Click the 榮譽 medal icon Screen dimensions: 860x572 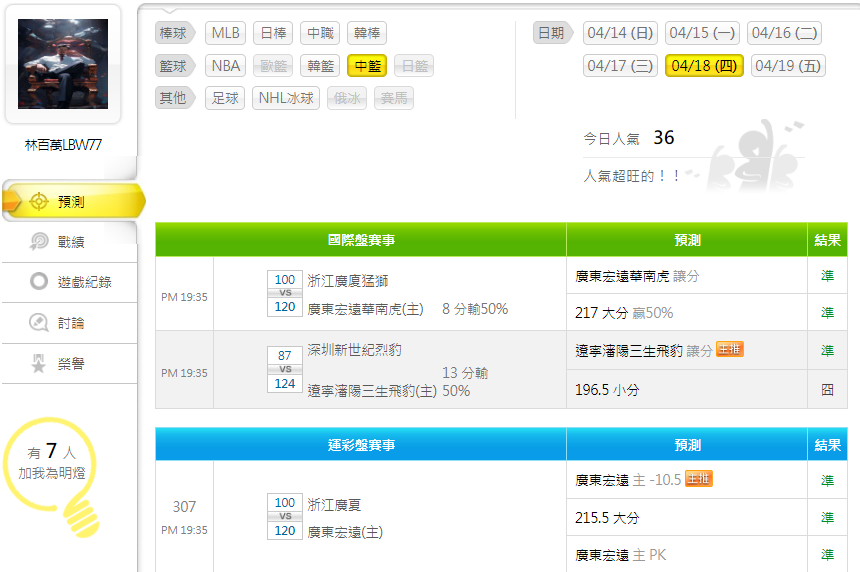39,364
